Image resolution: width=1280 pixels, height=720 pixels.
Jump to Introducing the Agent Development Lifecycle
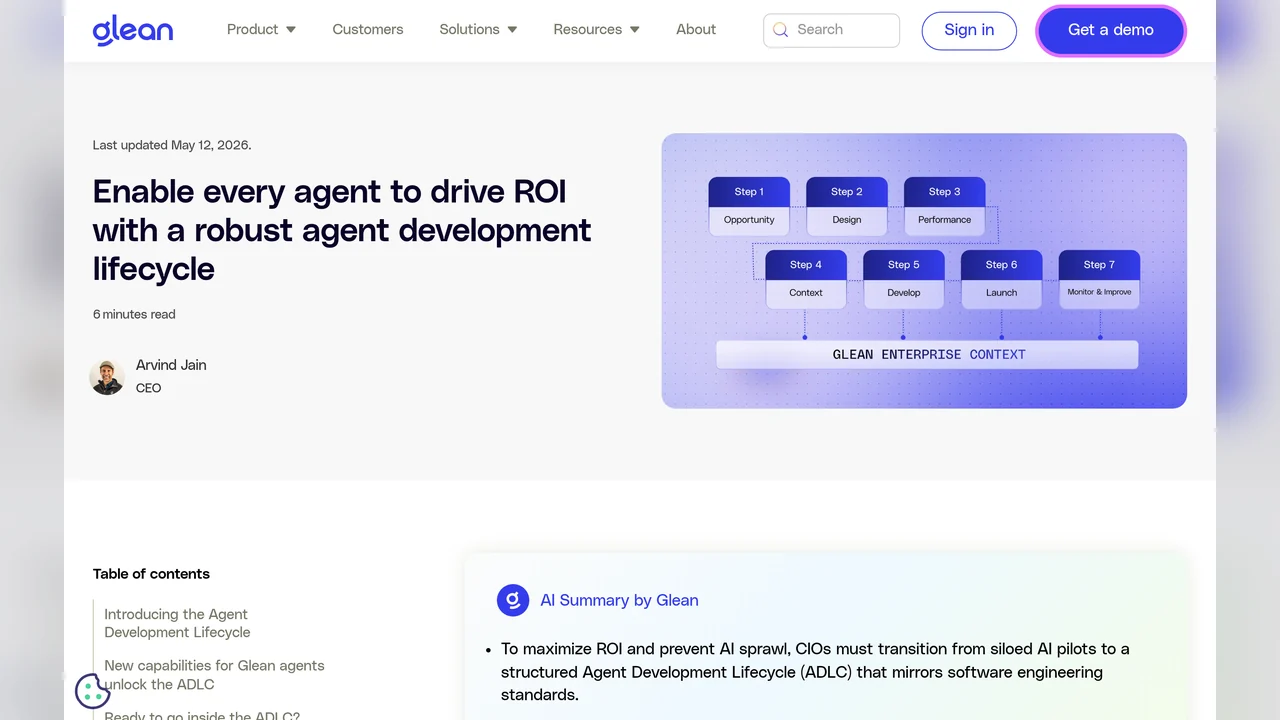pyautogui.click(x=177, y=623)
